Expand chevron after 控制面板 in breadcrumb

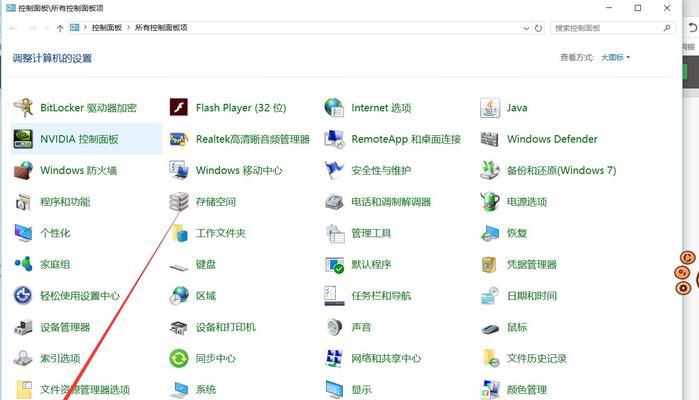tap(128, 28)
